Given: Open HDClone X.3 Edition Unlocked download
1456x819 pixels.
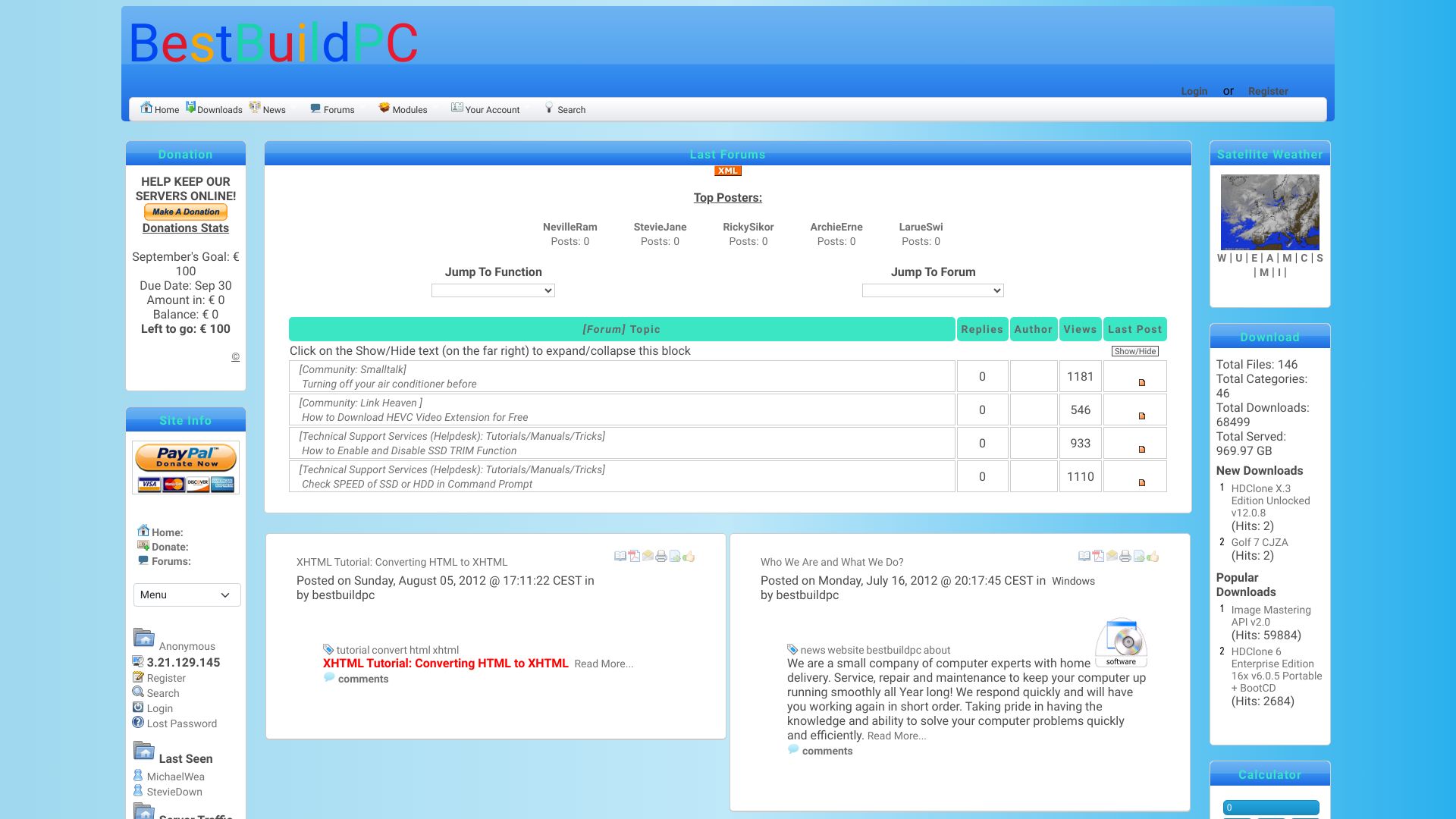Looking at the screenshot, I should click(x=1271, y=500).
